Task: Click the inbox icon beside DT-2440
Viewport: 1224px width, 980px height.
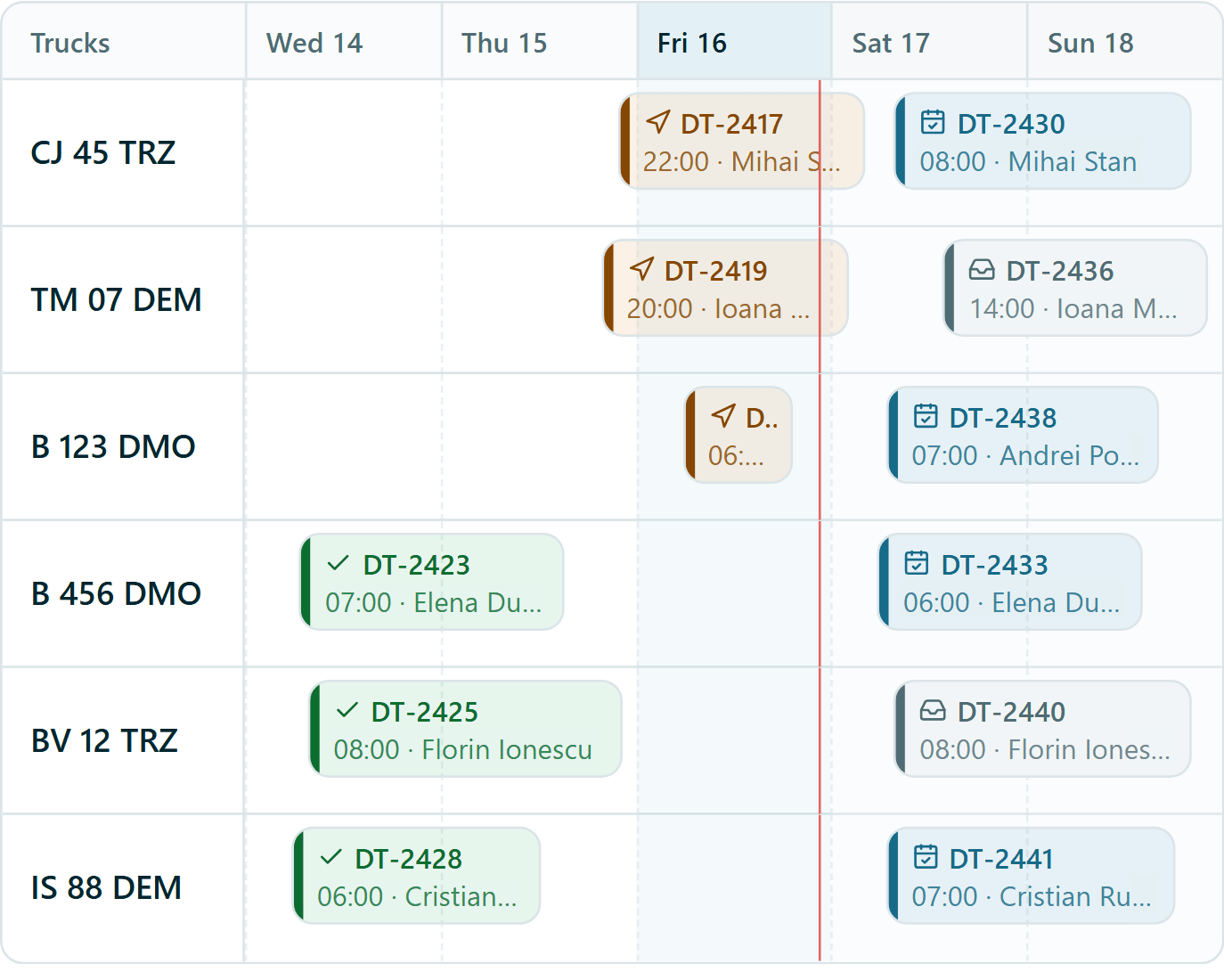Action: coord(933,710)
